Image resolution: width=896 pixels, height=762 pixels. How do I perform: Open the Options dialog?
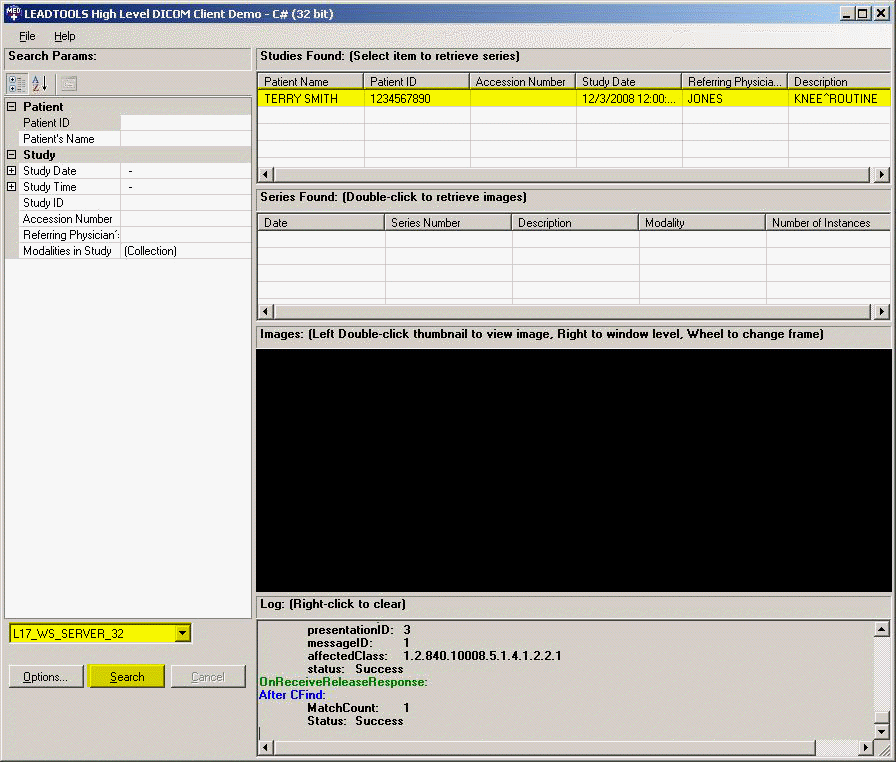click(45, 677)
